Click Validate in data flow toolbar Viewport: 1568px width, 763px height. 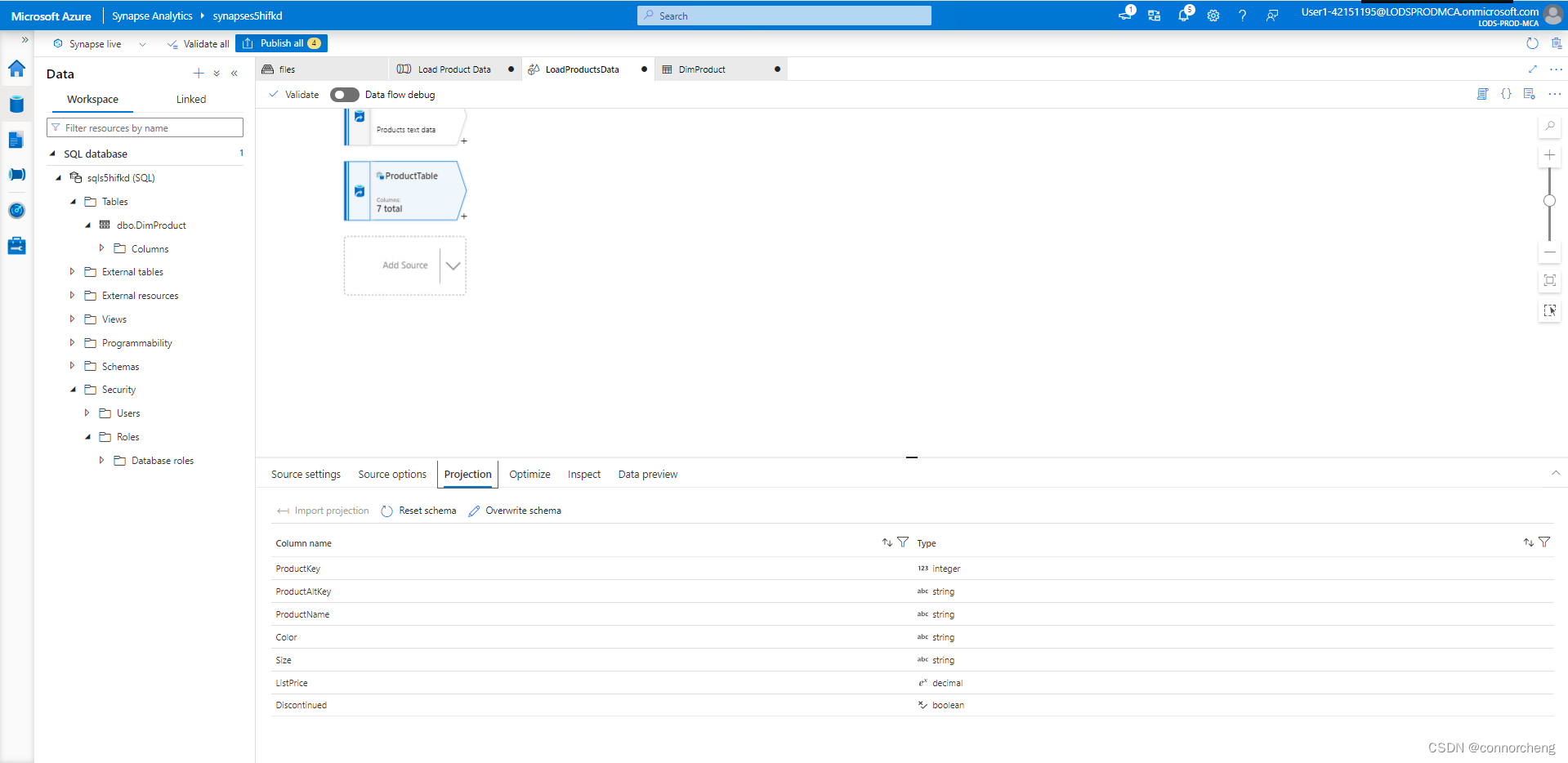[294, 95]
